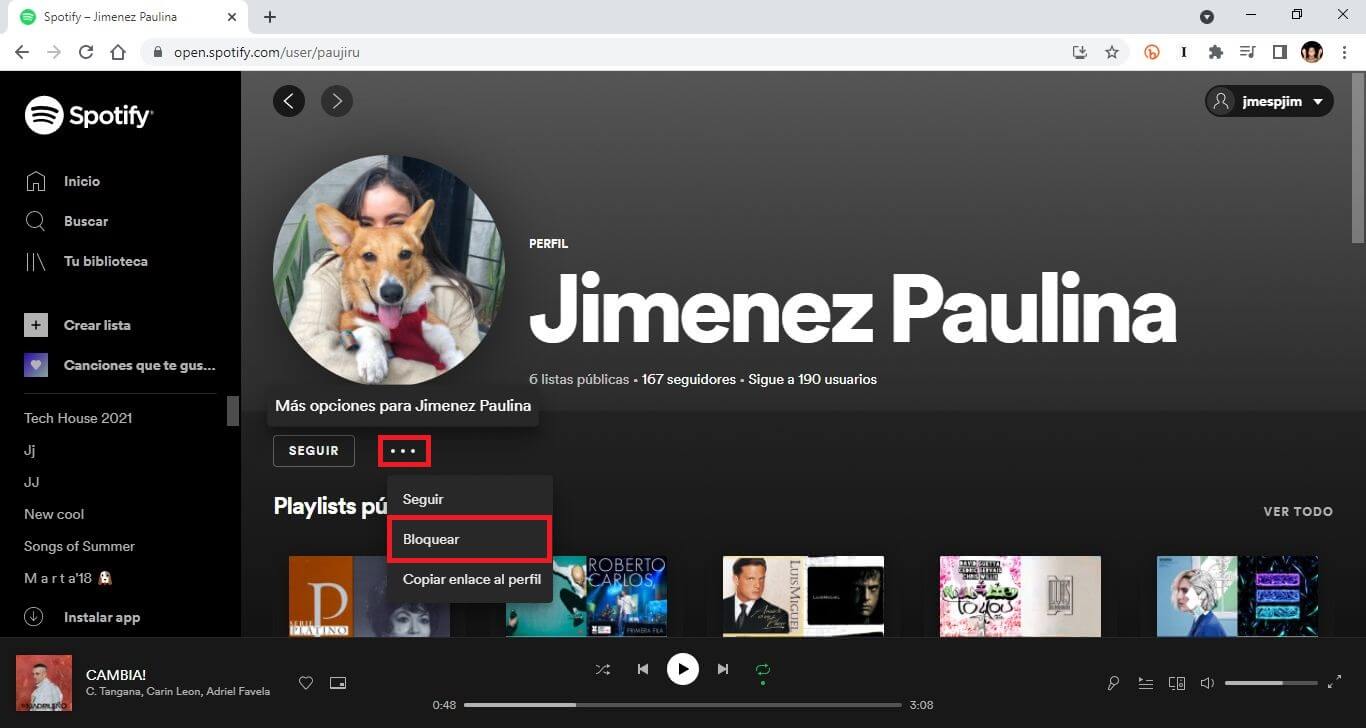Viewport: 1366px width, 728px height.
Task: Click Instalar app download icon
Action: (35, 617)
